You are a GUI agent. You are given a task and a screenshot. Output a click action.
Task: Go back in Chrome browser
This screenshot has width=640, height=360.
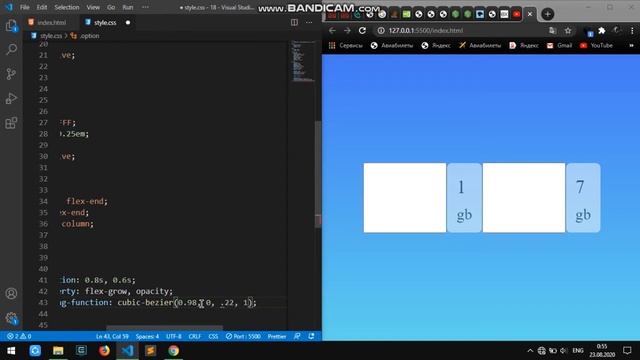click(x=332, y=31)
